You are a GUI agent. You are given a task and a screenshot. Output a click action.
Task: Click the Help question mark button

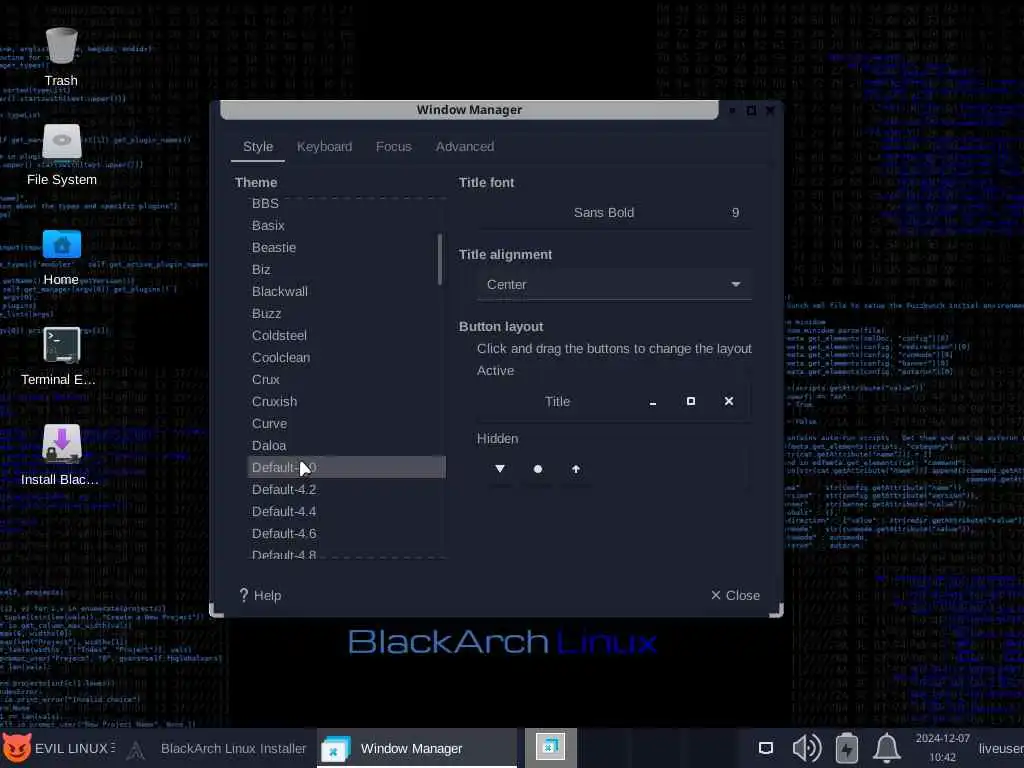pos(260,596)
